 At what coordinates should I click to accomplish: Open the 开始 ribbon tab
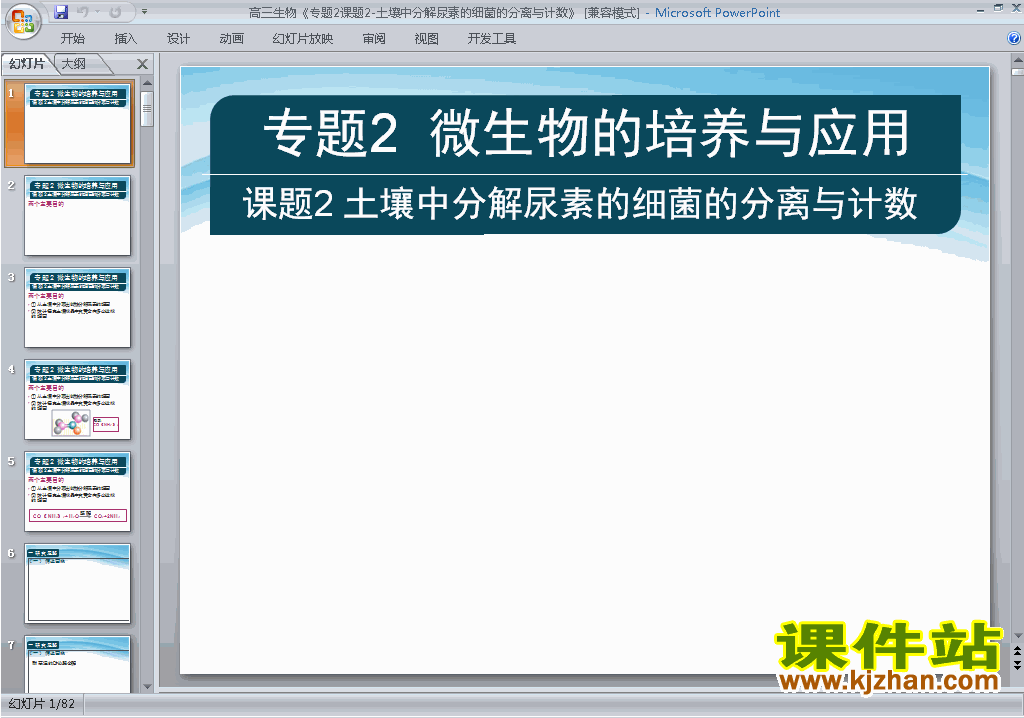click(x=72, y=39)
